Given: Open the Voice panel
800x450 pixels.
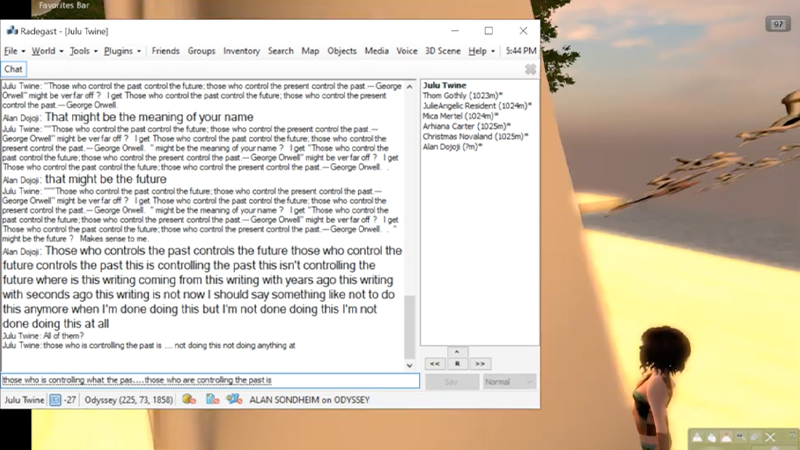Looking at the screenshot, I should coord(407,51).
